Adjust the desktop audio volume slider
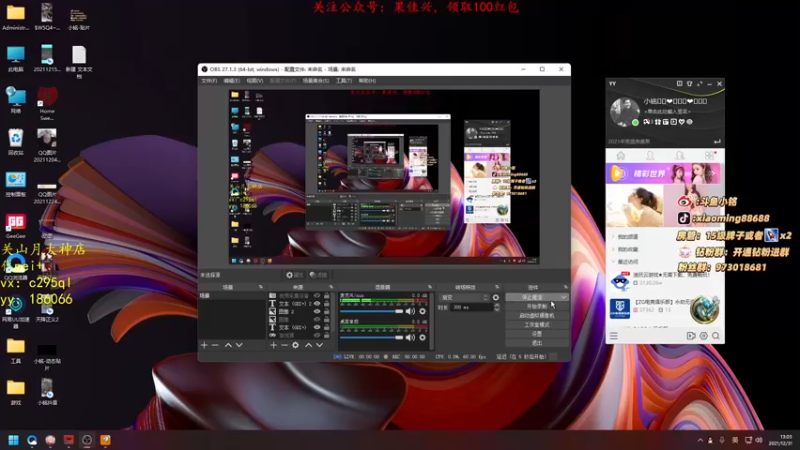Viewport: 800px width, 450px height. pos(372,337)
